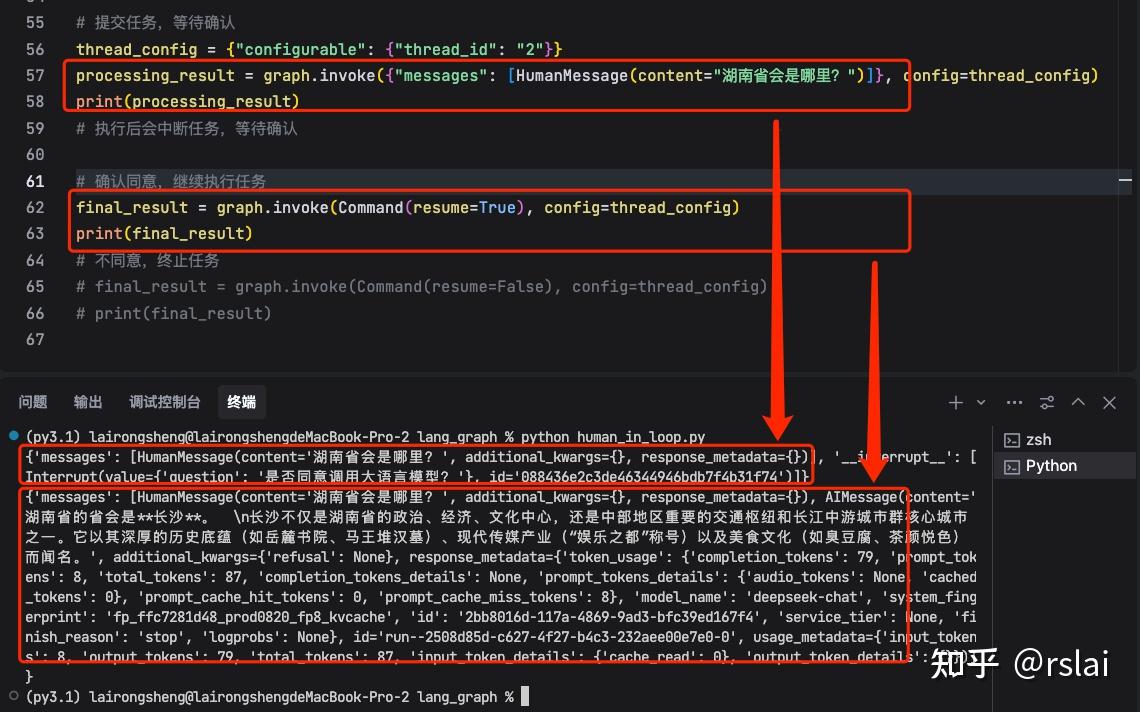This screenshot has height=712, width=1140.
Task: Click the terminal panel settings sliders icon
Action: [x=1047, y=402]
